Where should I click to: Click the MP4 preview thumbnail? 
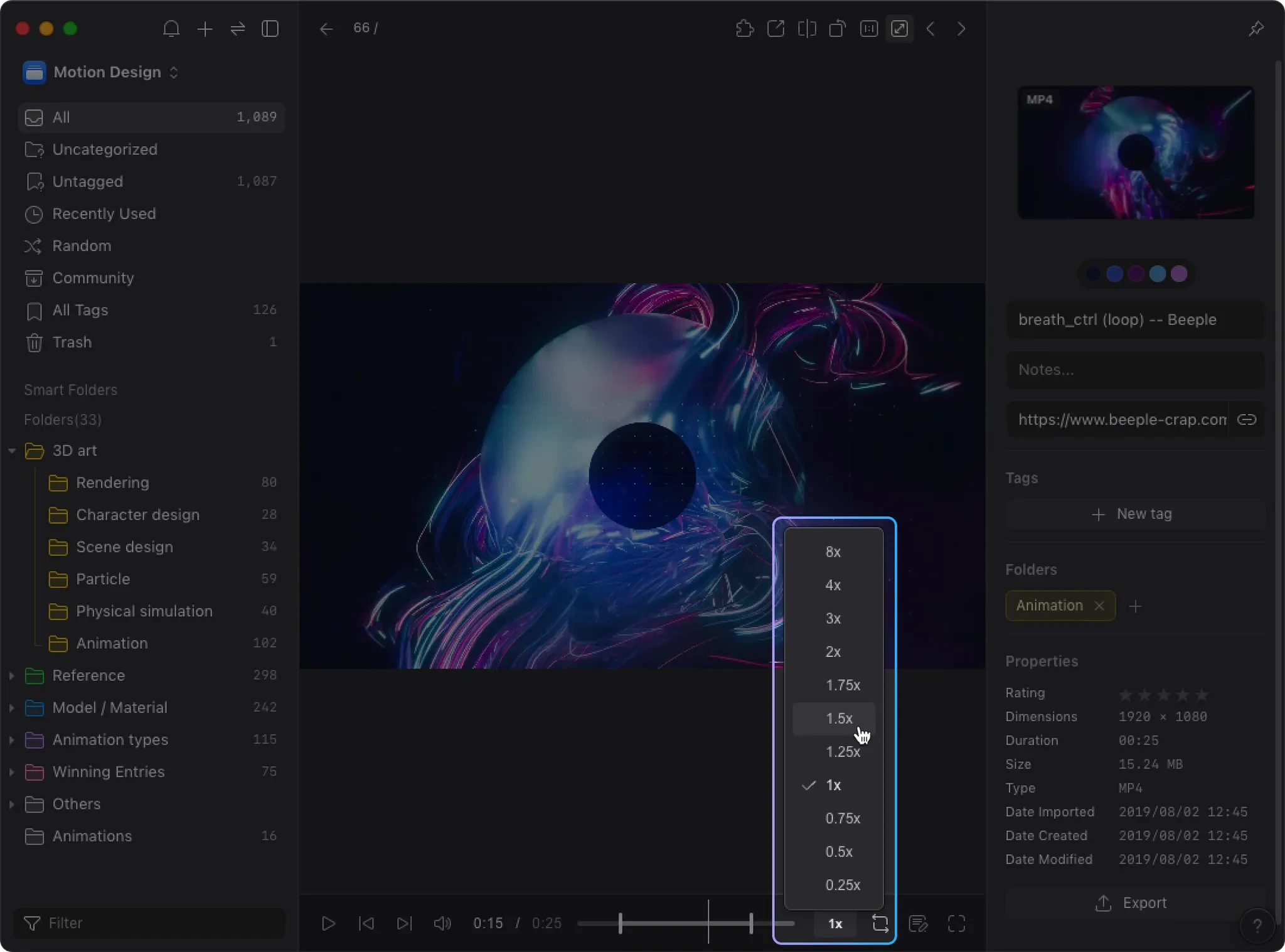[1136, 152]
